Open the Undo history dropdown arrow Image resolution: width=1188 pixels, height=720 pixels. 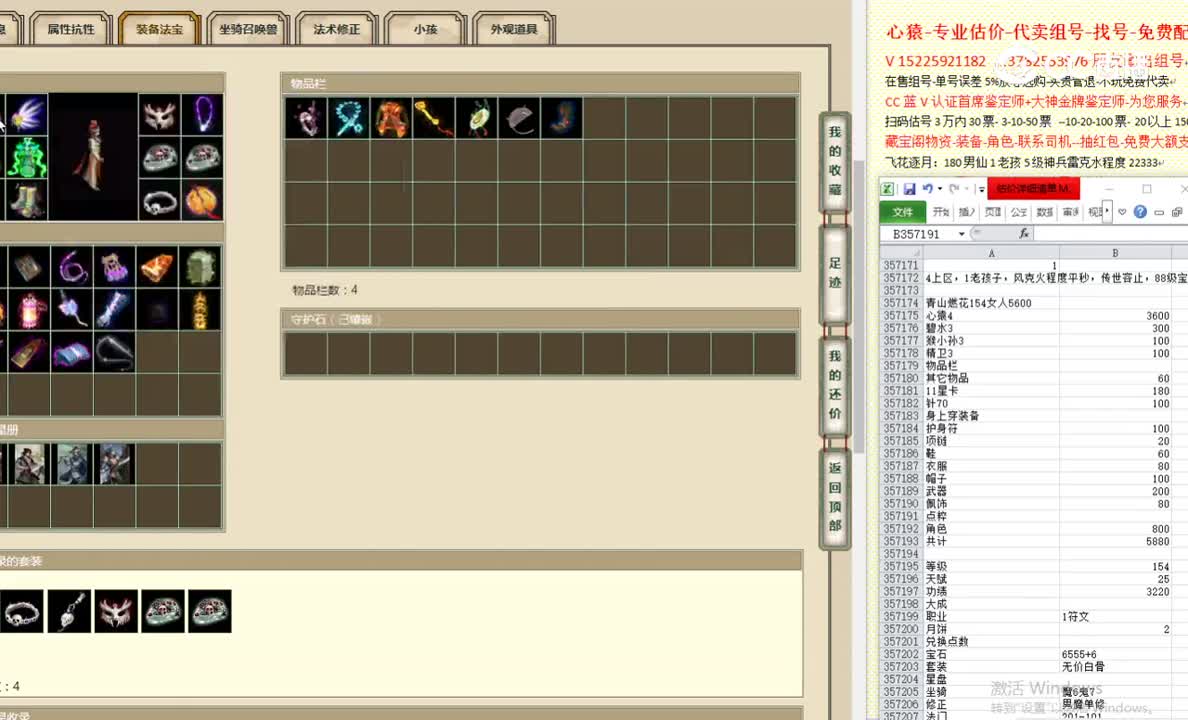pyautogui.click(x=940, y=189)
